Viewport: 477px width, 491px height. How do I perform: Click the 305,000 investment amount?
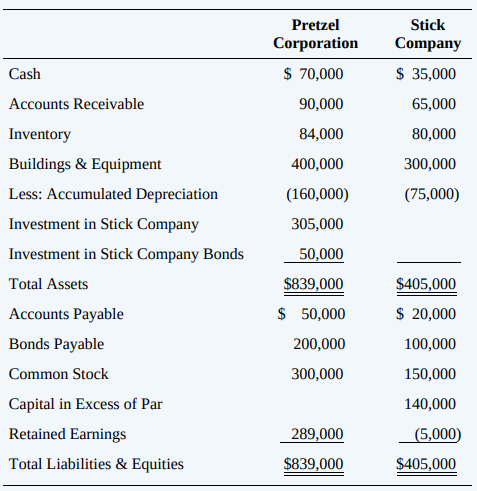point(317,224)
